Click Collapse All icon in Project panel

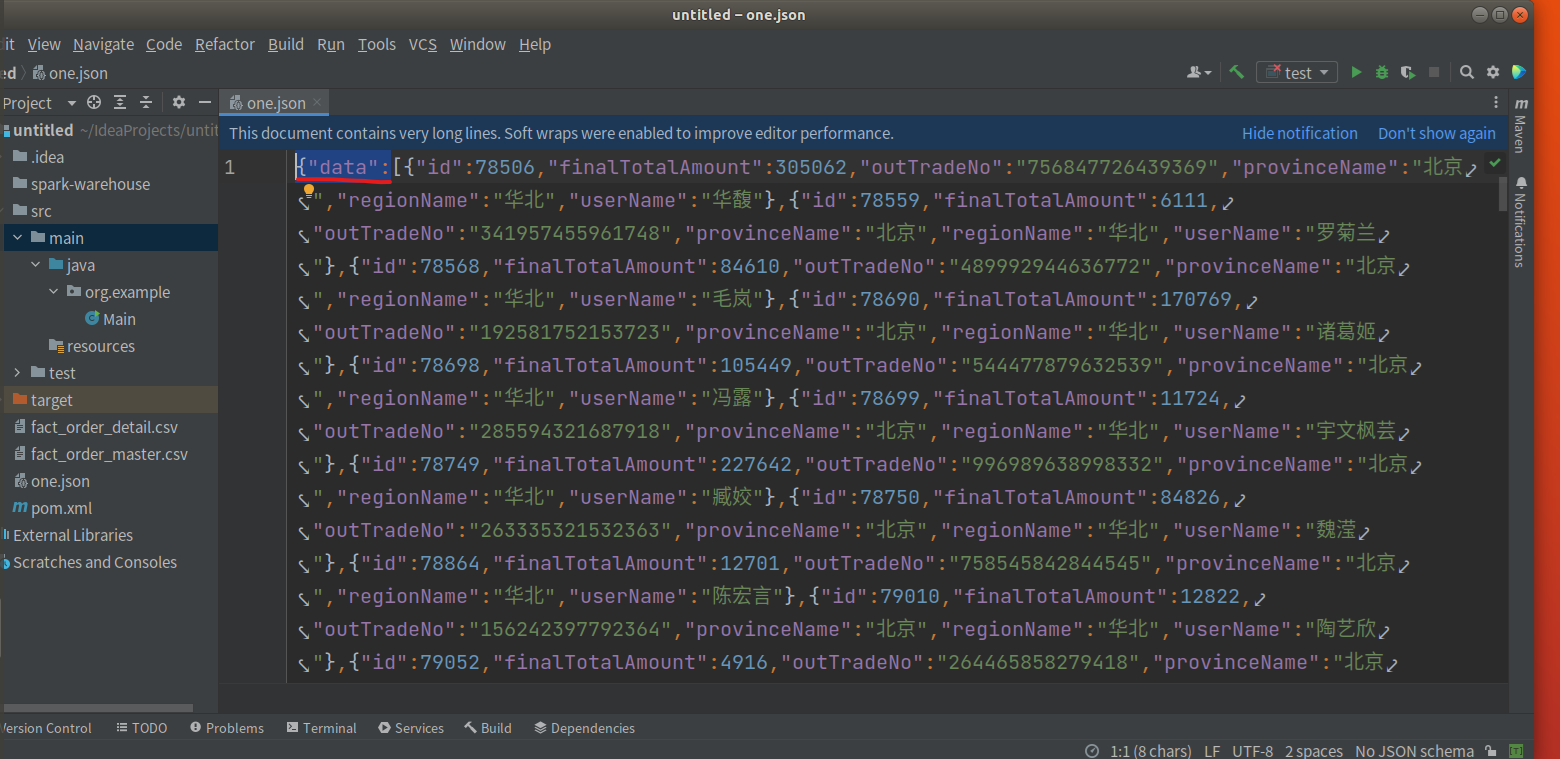[146, 102]
